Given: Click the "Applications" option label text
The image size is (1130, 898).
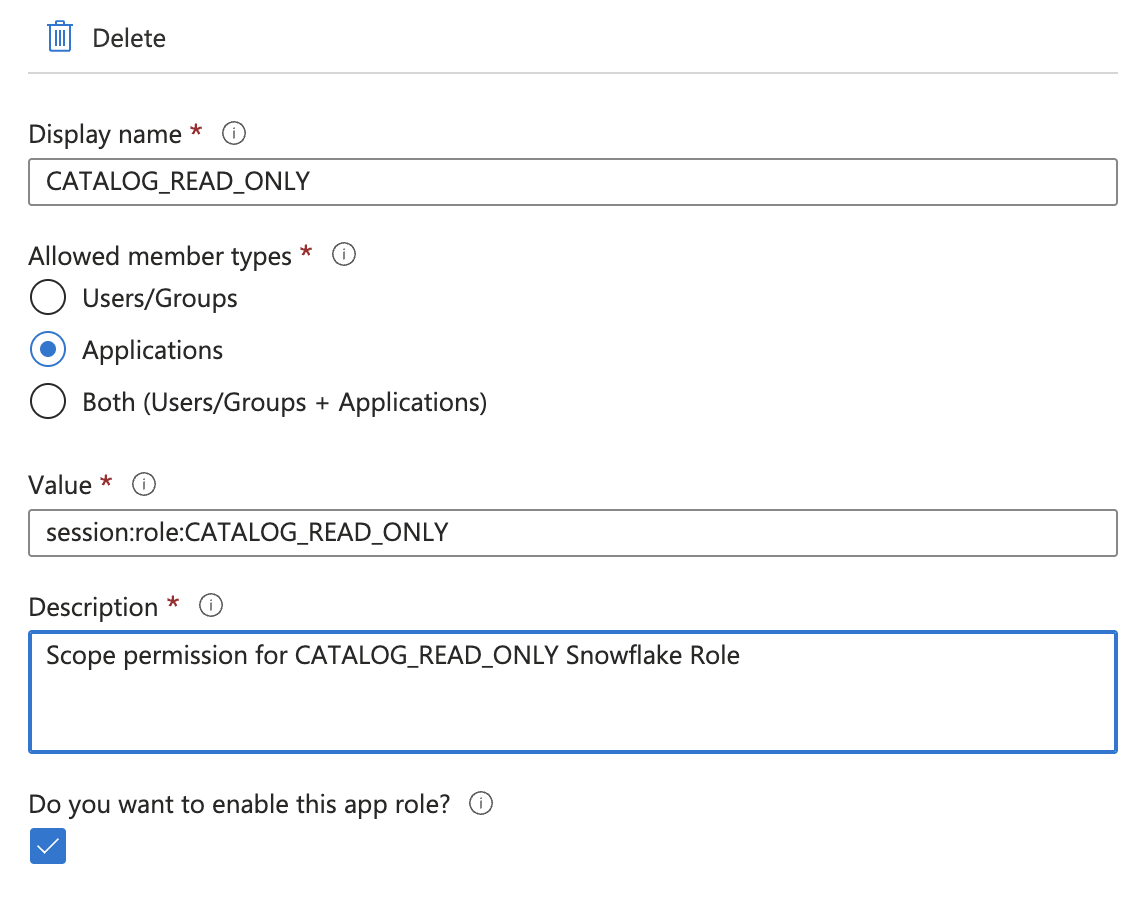Looking at the screenshot, I should pos(153,350).
